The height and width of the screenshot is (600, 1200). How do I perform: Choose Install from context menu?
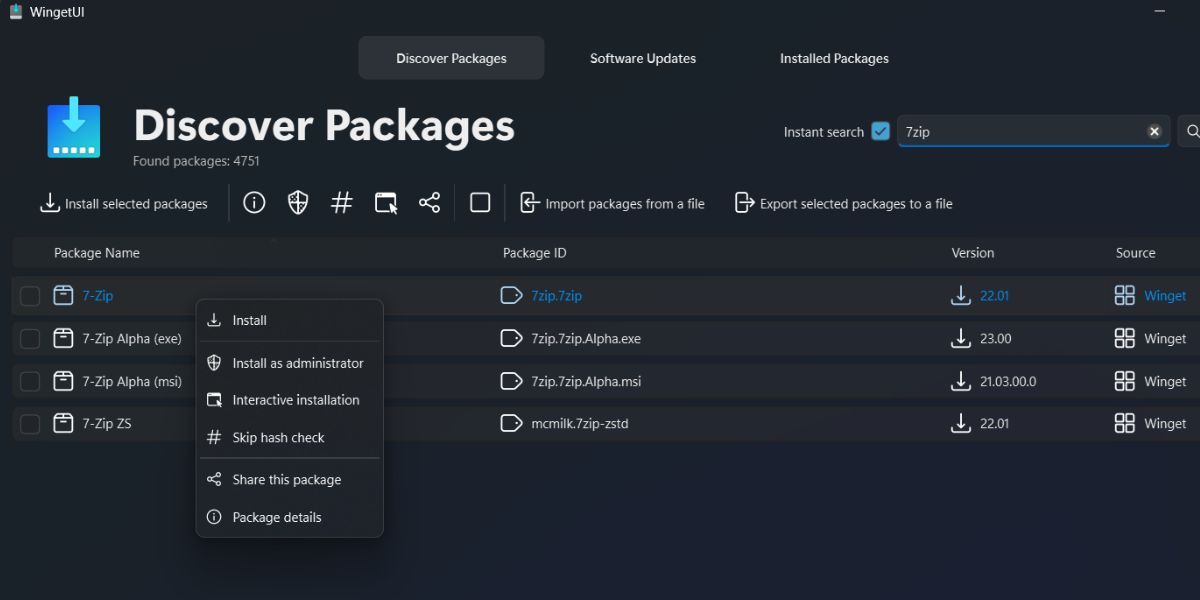pos(289,320)
